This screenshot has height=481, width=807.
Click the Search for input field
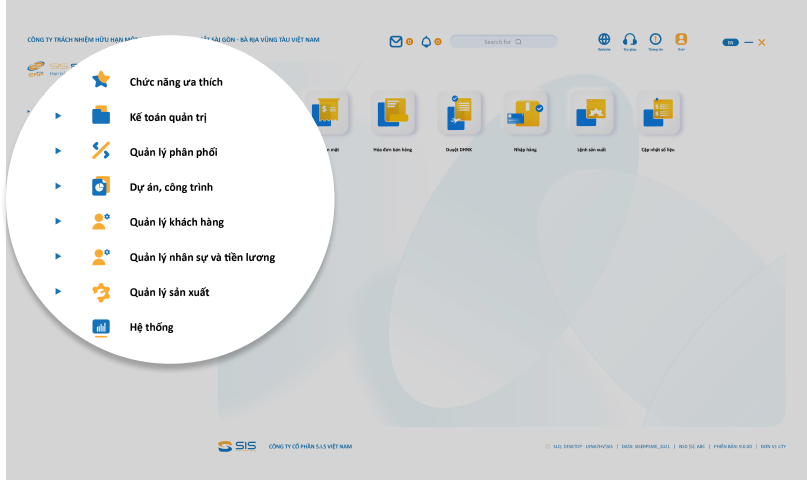pos(503,42)
